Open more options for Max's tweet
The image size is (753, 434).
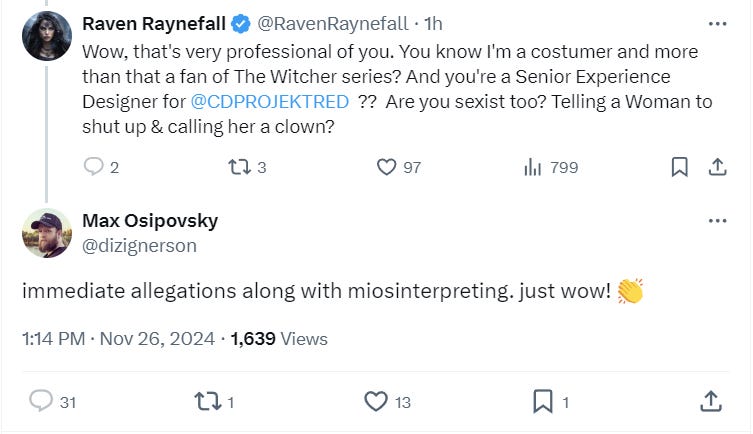(717, 221)
